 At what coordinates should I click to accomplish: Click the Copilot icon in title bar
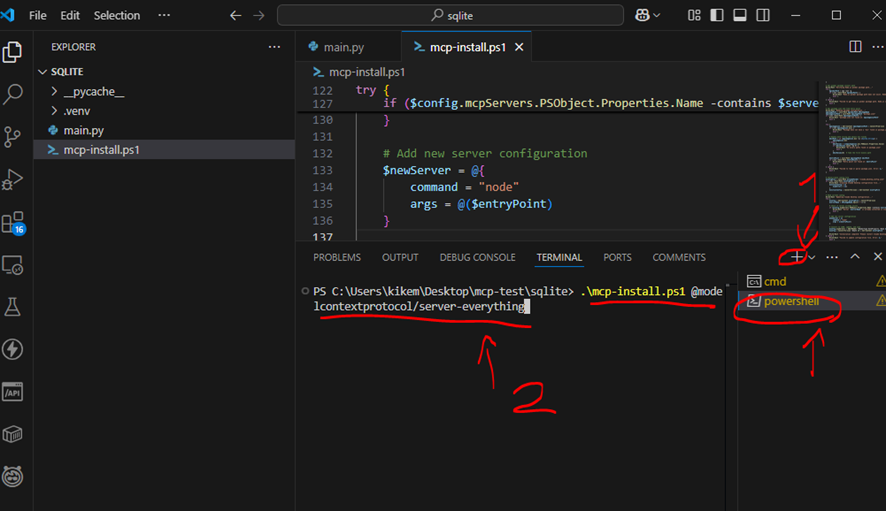tap(647, 16)
